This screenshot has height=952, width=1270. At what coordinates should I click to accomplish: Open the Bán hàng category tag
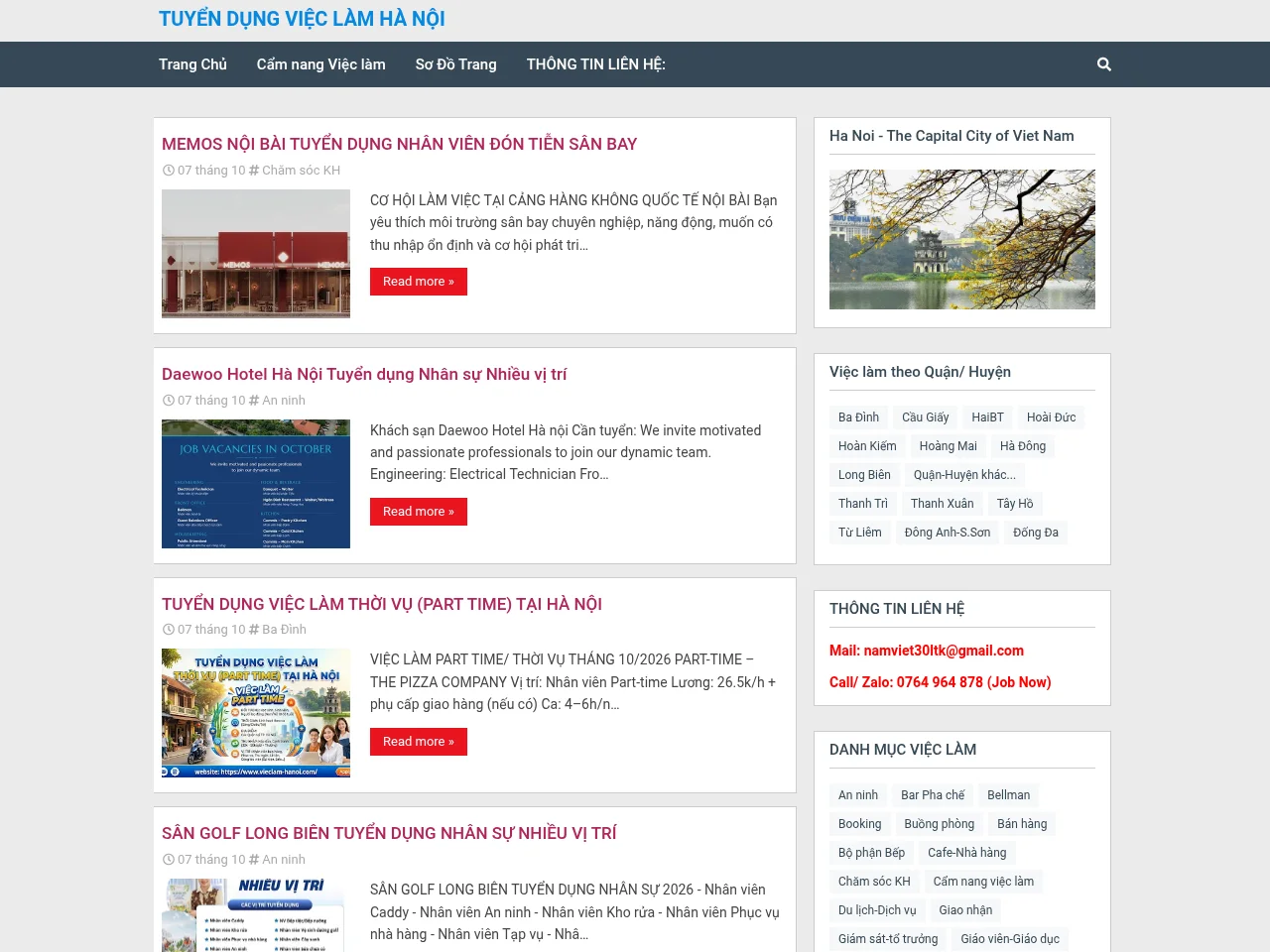coord(1022,824)
